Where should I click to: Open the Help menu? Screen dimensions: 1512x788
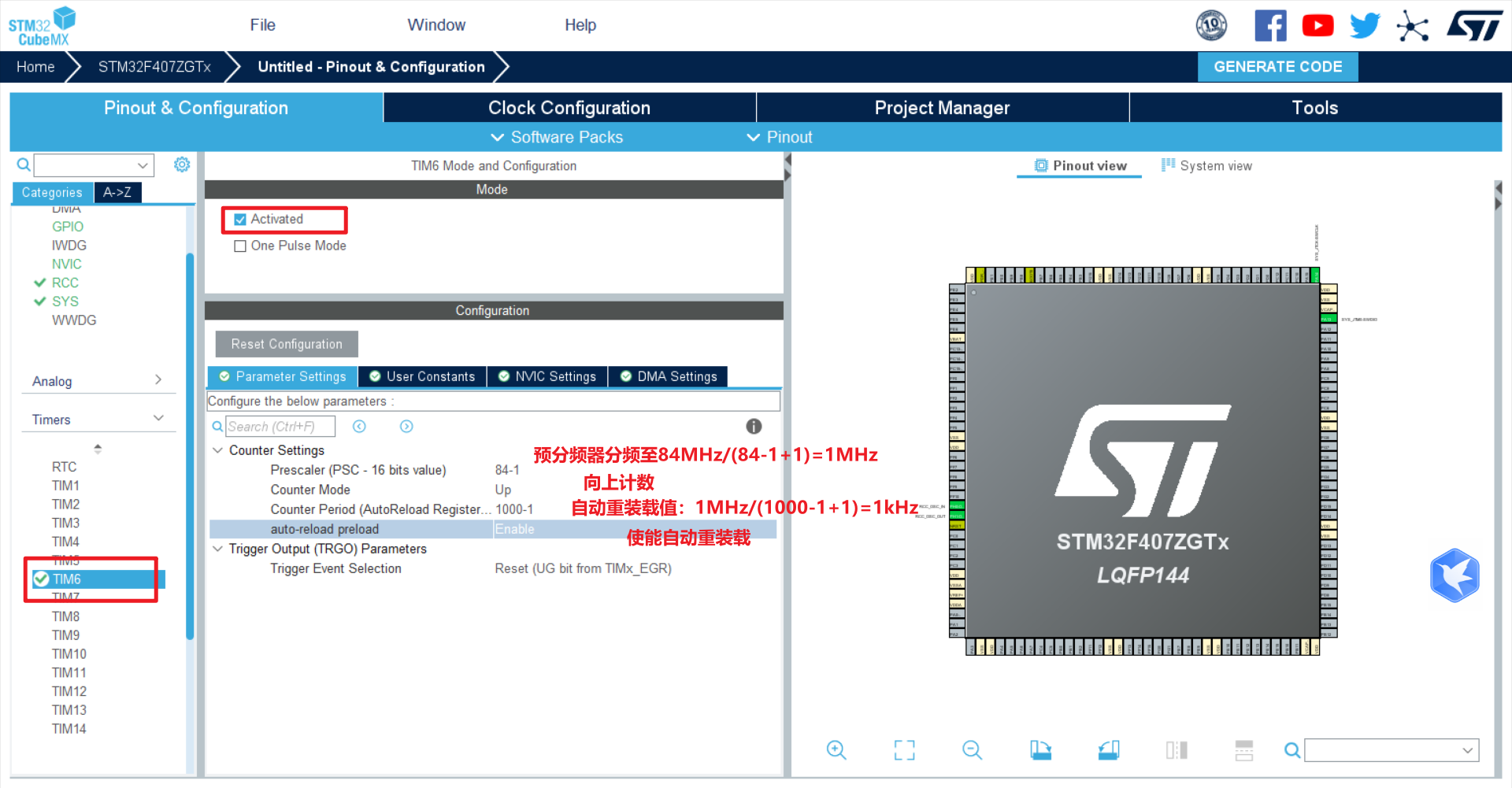pos(580,25)
